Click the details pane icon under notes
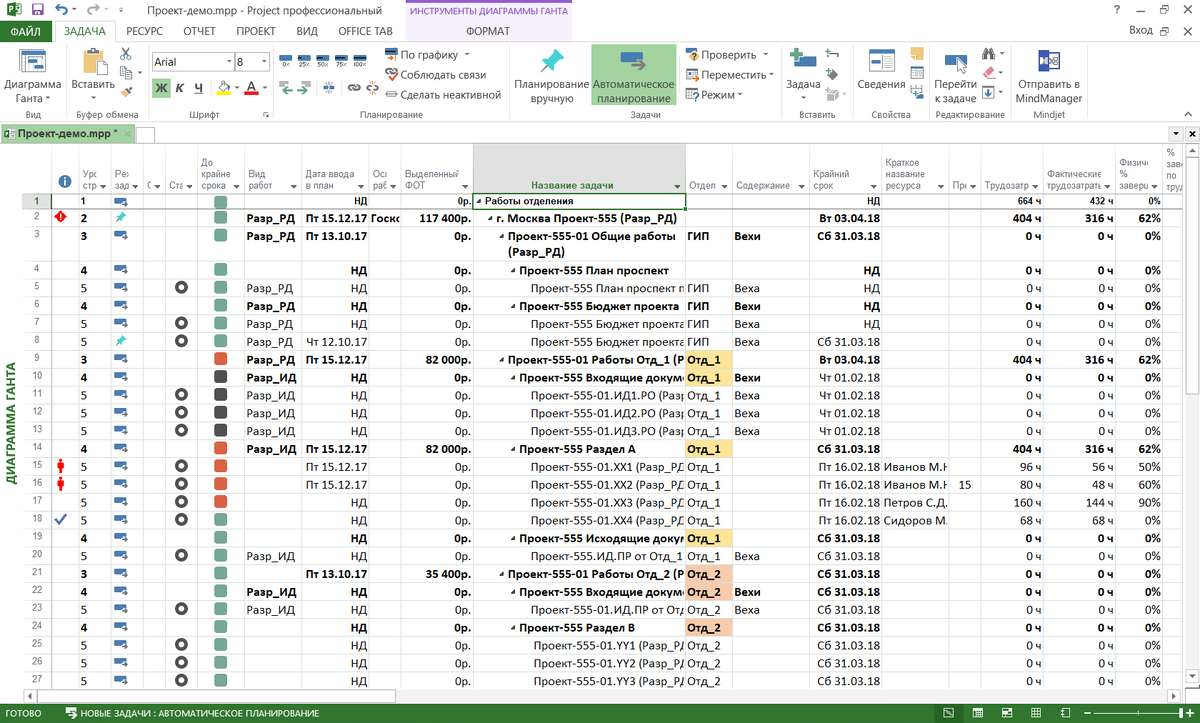The image size is (1200, 723). pyautogui.click(x=919, y=74)
